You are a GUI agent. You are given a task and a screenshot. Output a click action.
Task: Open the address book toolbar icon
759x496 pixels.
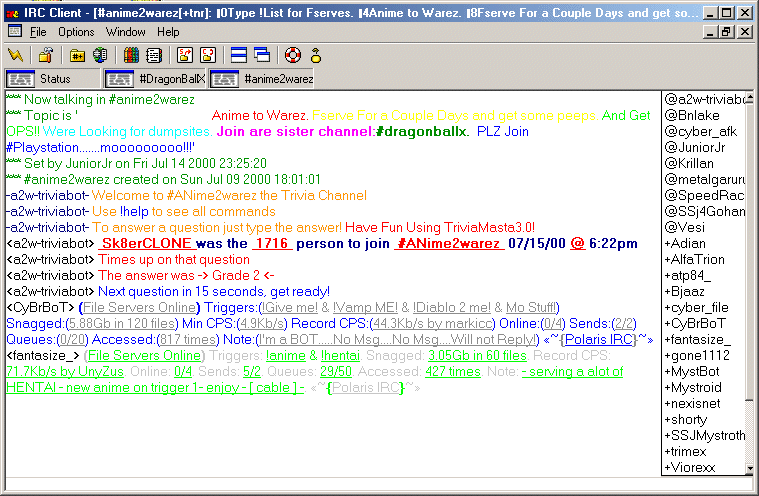click(132, 54)
